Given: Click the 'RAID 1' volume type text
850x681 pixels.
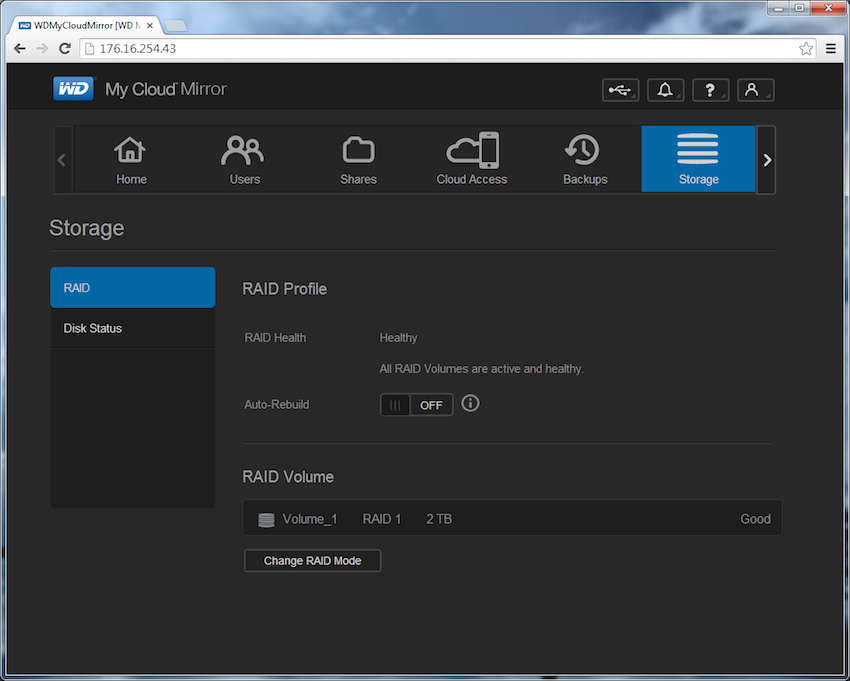Looking at the screenshot, I should point(382,519).
